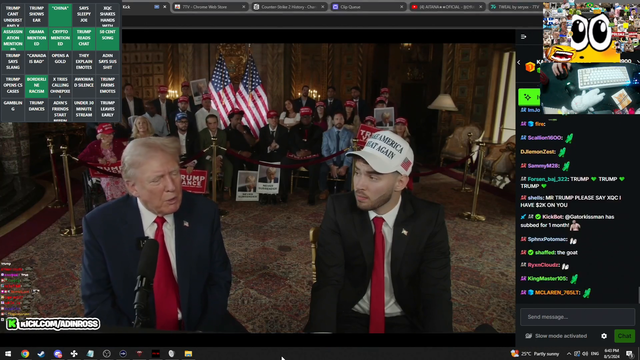Image resolution: width=640 pixels, height=360 pixels.
Task: Close the Clip Queue tab
Action: (402, 7)
